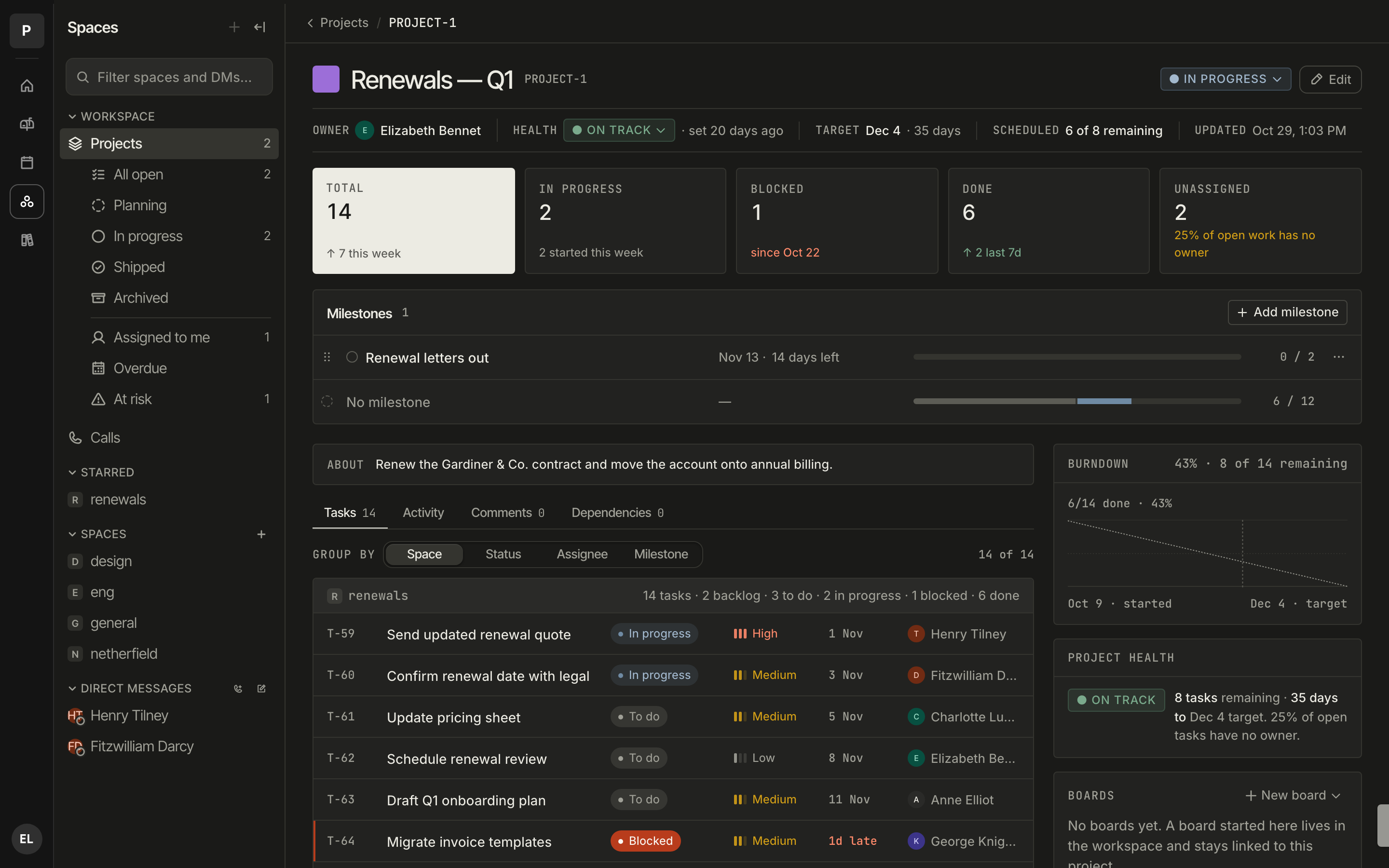
Task: Open Henry Tilney direct message
Action: [169, 716]
